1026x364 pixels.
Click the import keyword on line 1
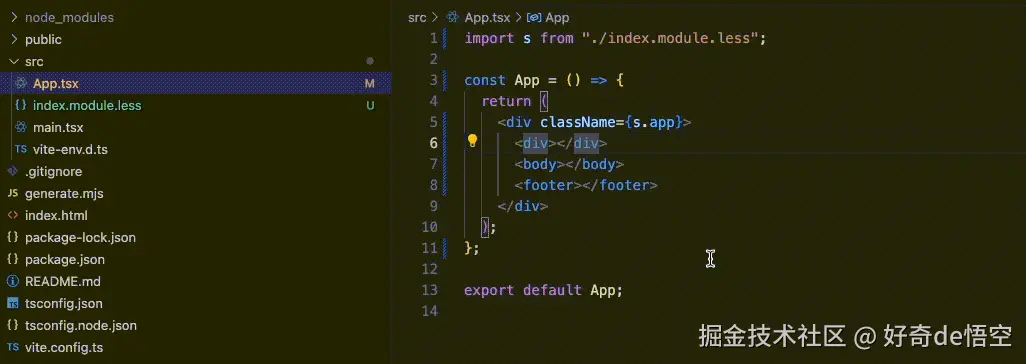click(489, 39)
